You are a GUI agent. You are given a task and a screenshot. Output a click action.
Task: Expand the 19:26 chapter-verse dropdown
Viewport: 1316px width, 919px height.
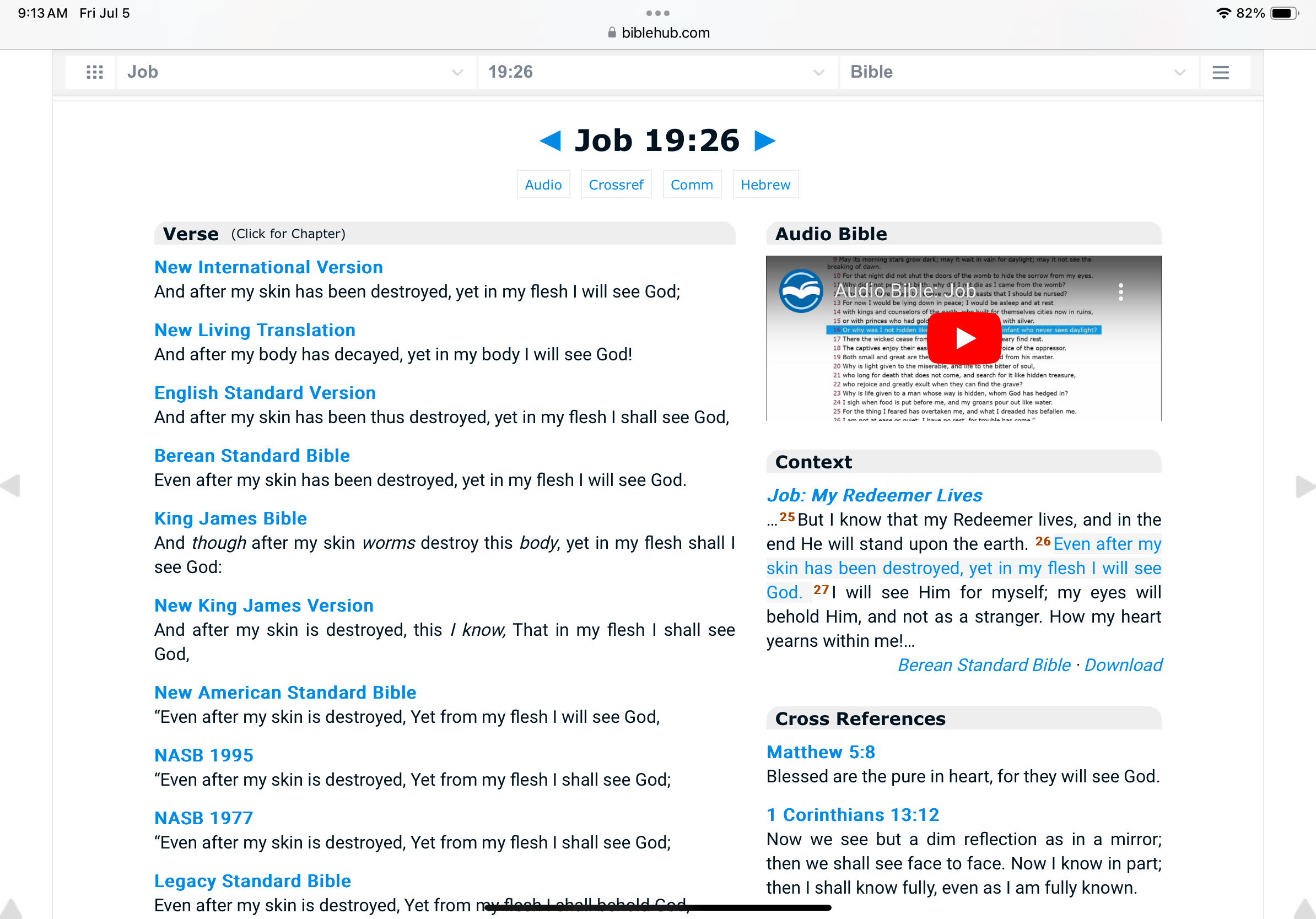(x=657, y=72)
